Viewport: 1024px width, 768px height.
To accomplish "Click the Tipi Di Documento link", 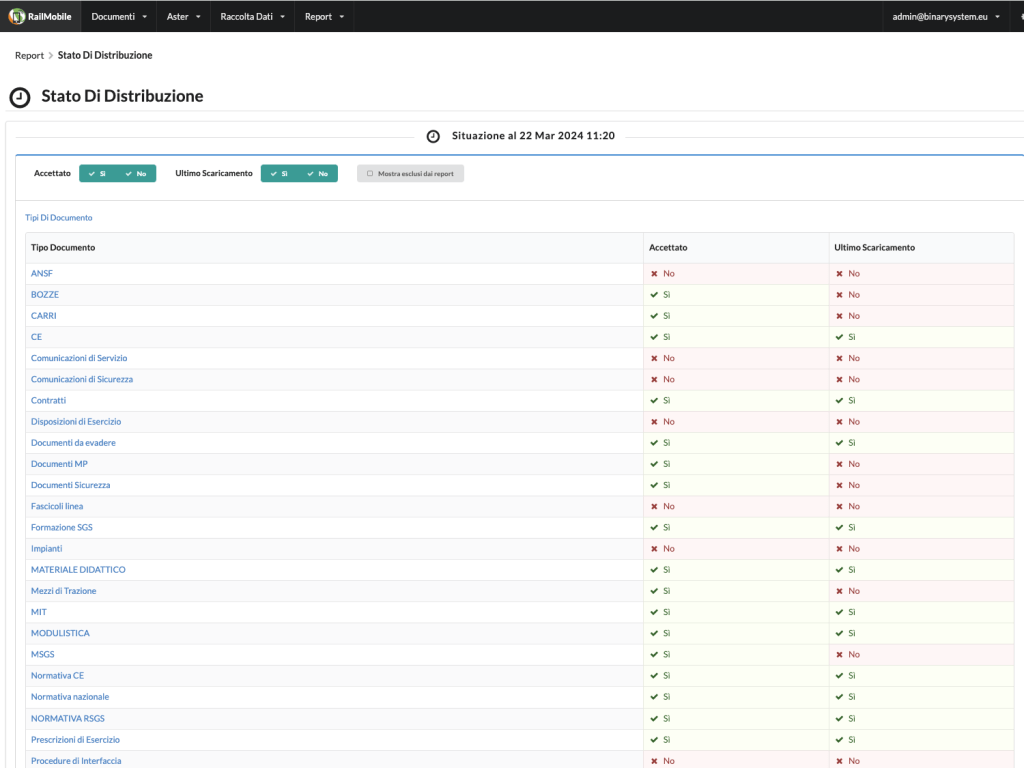I will tap(59, 217).
